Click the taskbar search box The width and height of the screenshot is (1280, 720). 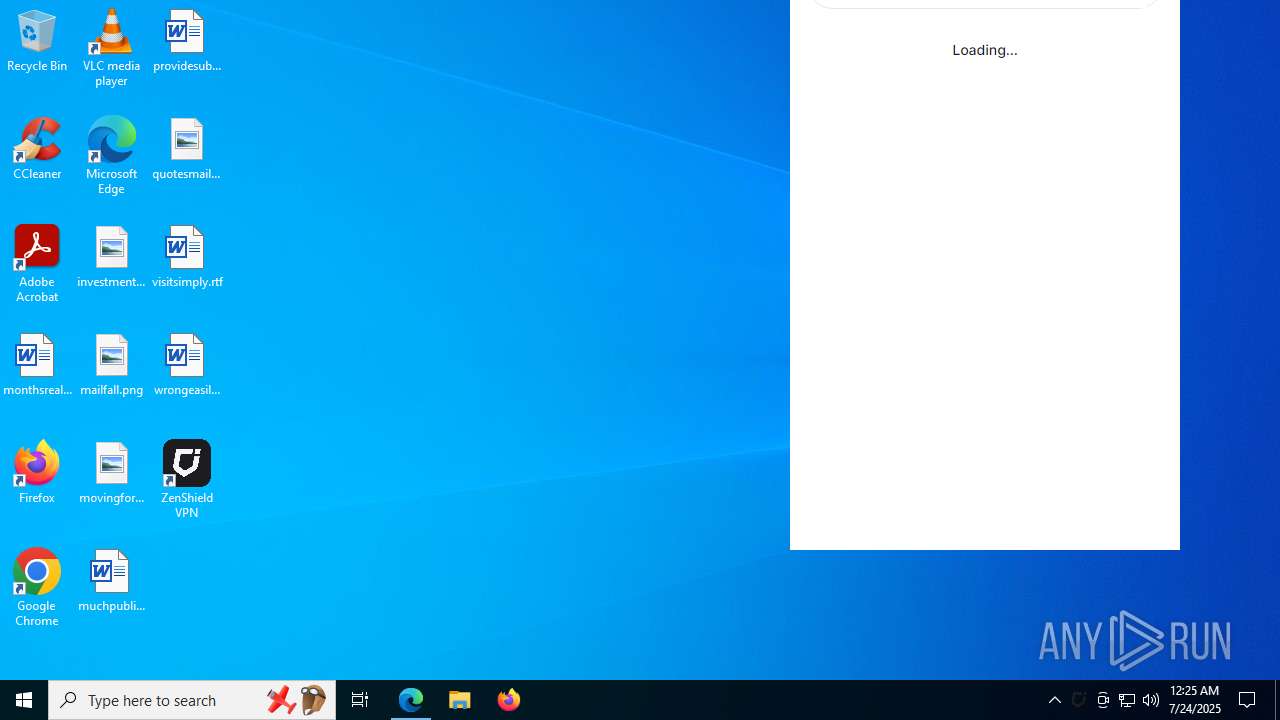coord(192,700)
